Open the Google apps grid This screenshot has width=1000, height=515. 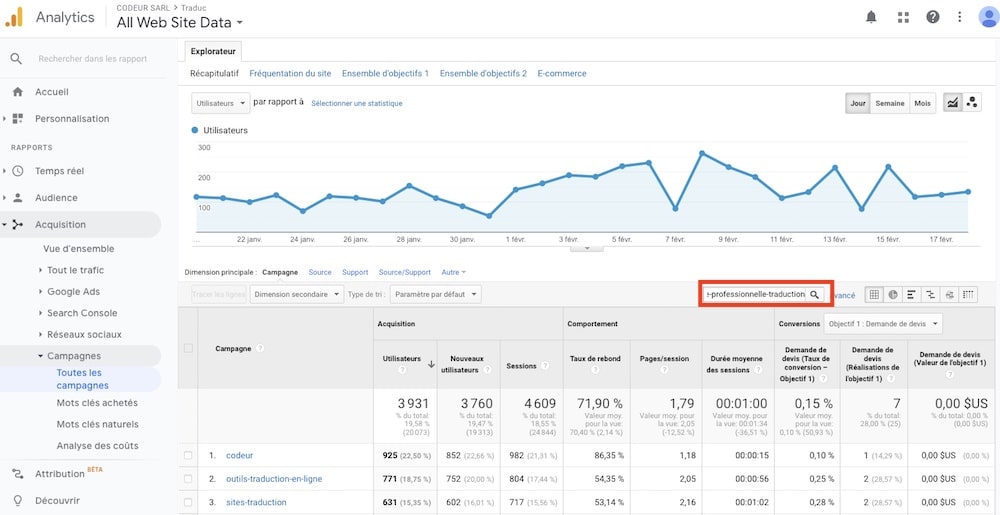(903, 17)
